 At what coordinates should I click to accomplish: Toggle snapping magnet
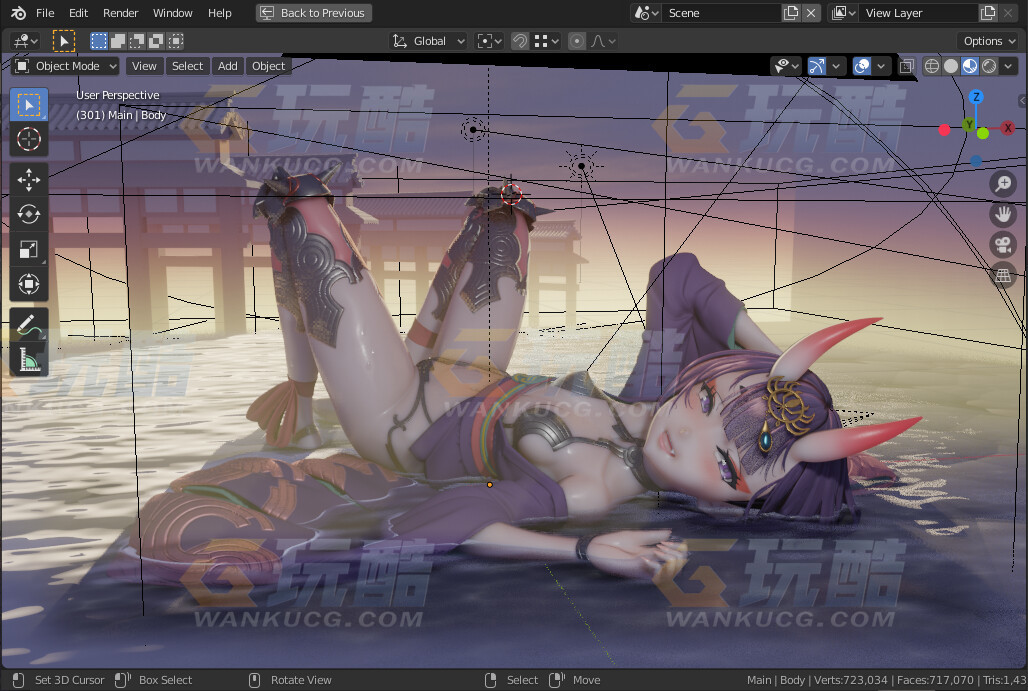(x=519, y=41)
